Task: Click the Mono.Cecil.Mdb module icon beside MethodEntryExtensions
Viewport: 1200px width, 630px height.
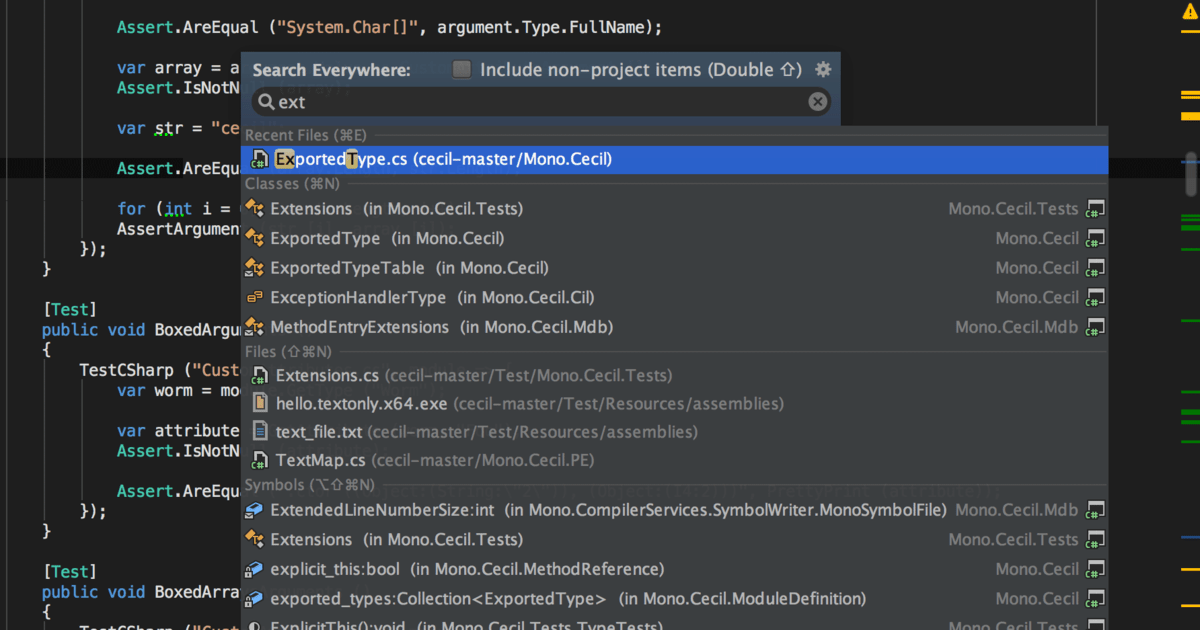Action: pos(1096,327)
